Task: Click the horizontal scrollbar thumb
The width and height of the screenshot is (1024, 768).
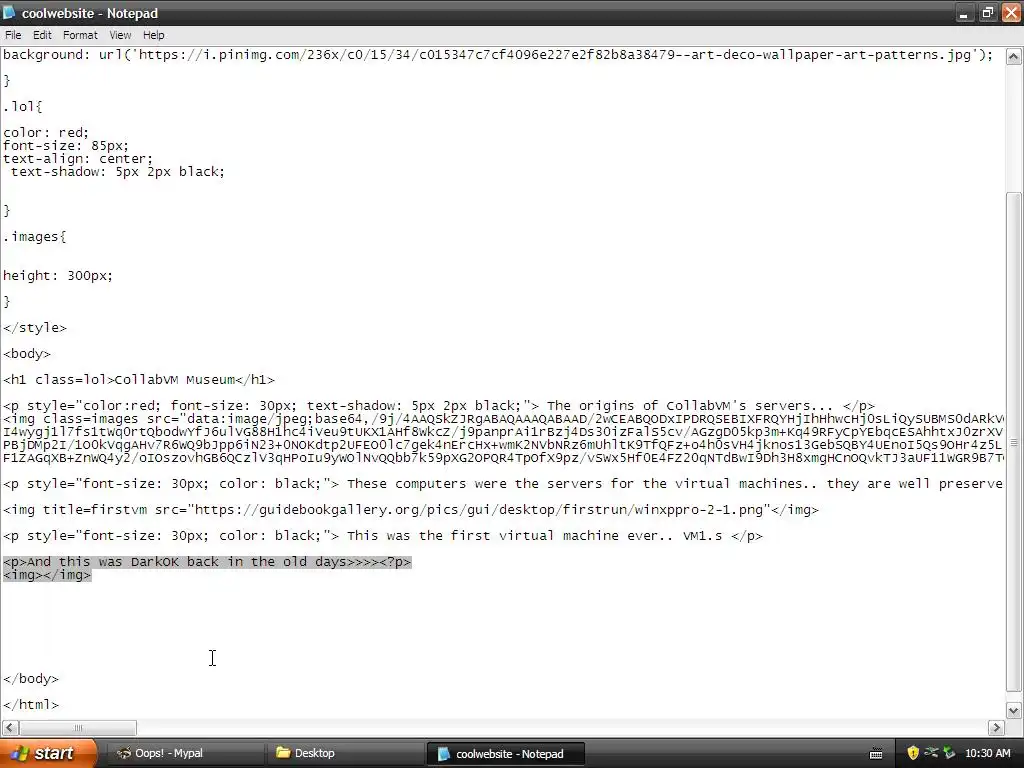Action: click(x=78, y=727)
